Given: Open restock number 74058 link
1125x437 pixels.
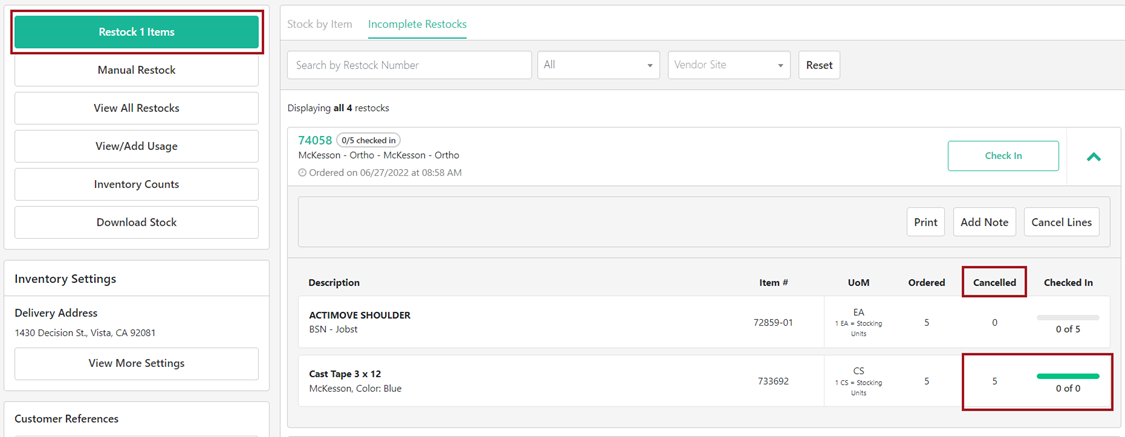Looking at the screenshot, I should (x=315, y=141).
